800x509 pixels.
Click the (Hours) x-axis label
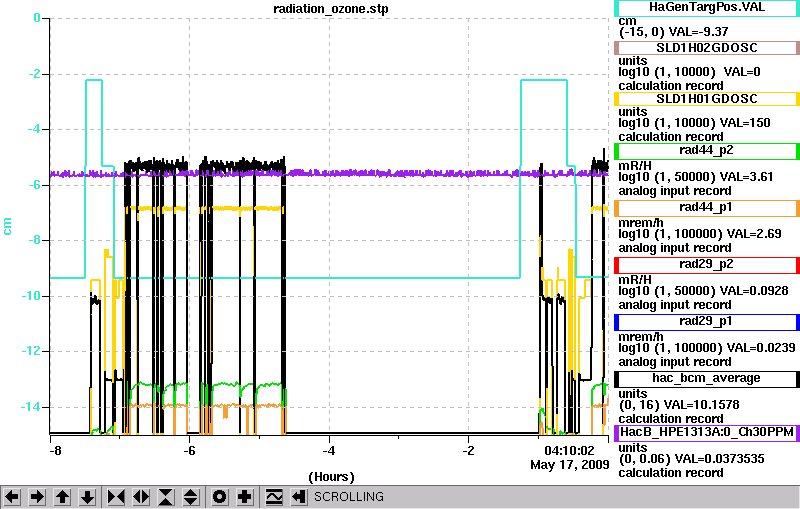(331, 477)
